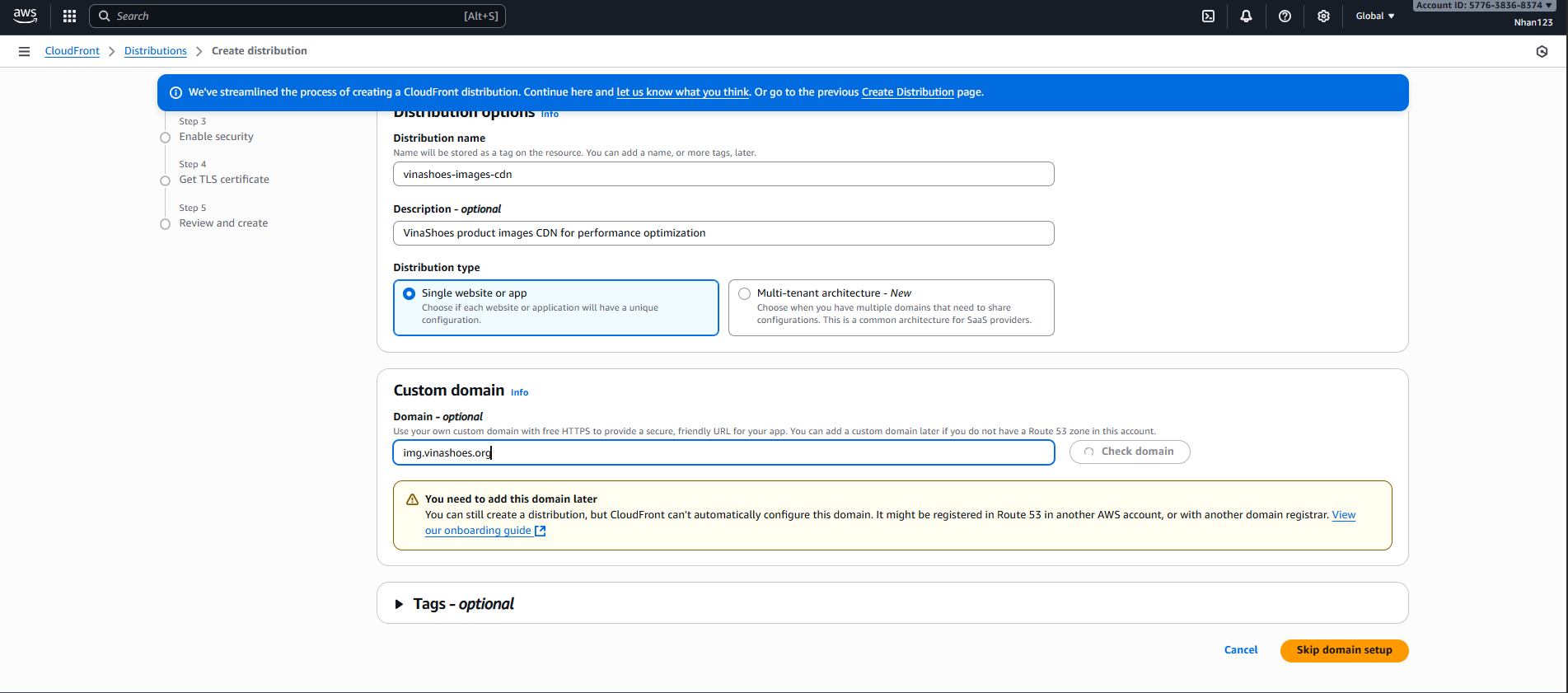Toggle the side navigation hamburger menu
The width and height of the screenshot is (1568, 693).
coord(24,51)
